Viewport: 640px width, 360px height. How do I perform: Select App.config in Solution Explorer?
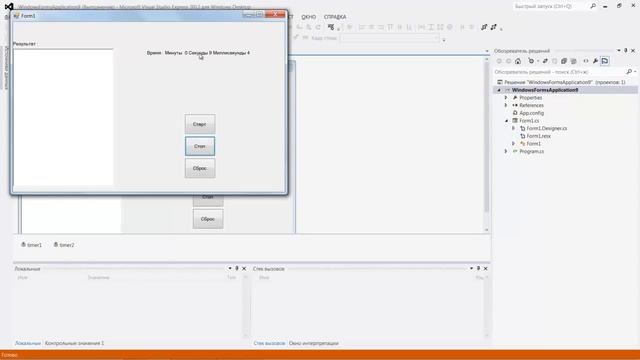click(x=531, y=113)
